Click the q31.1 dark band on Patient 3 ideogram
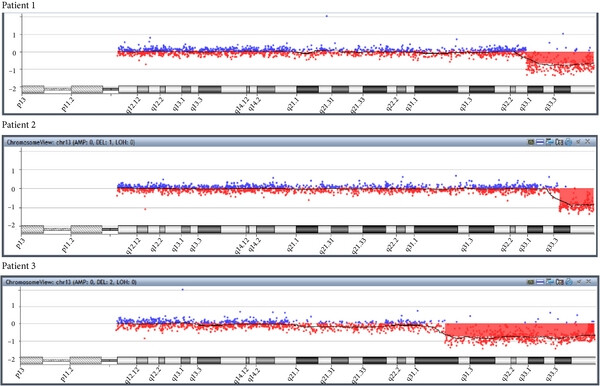Viewport: 600px width, 386px height. (437, 360)
